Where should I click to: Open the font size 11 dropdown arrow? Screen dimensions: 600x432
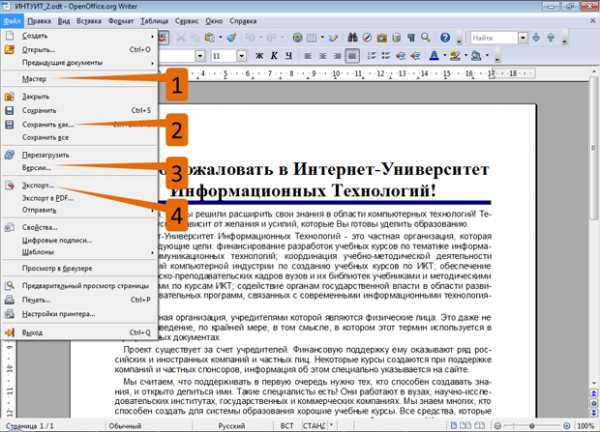(x=241, y=56)
